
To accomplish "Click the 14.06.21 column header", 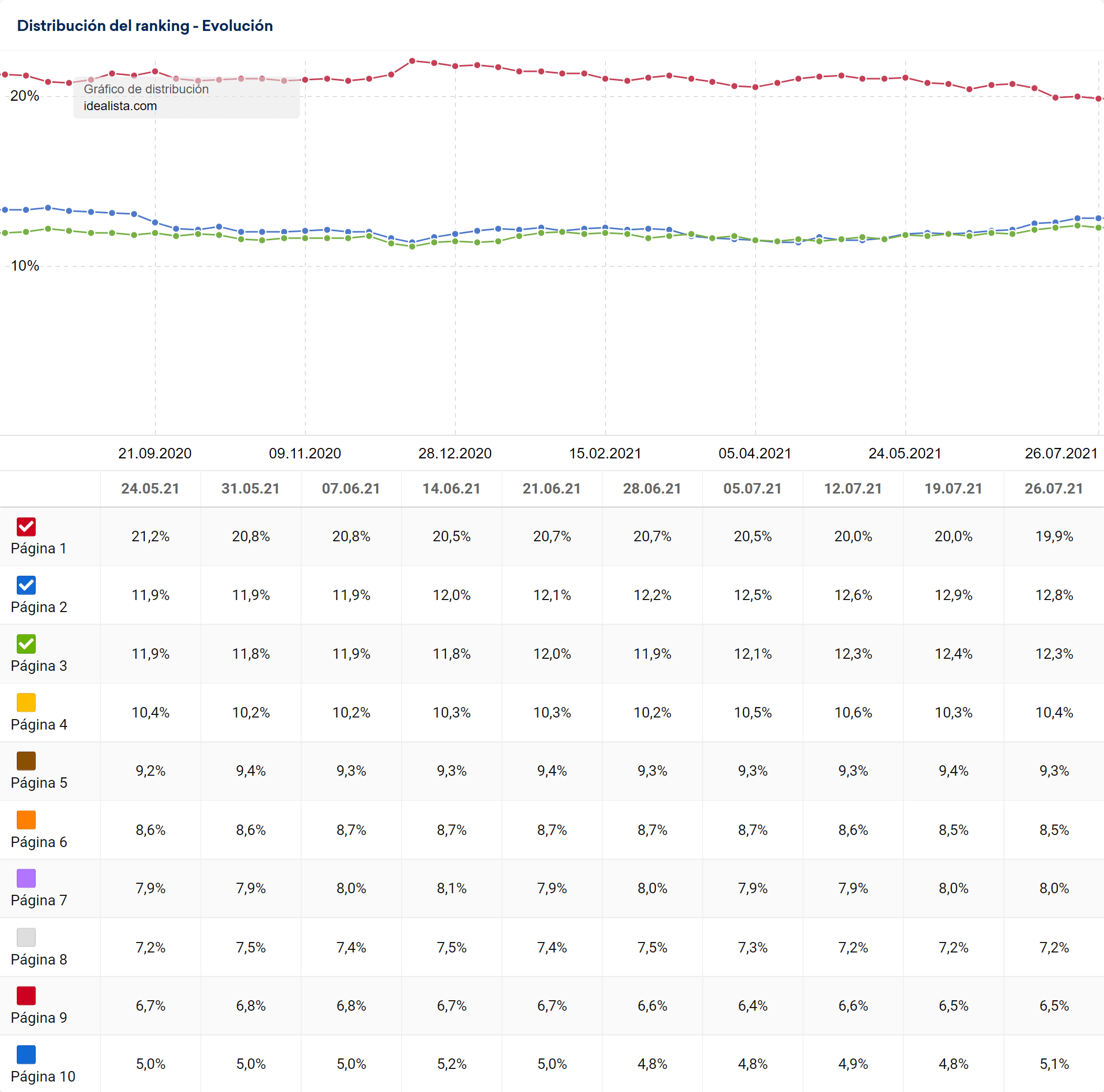I will [x=451, y=489].
